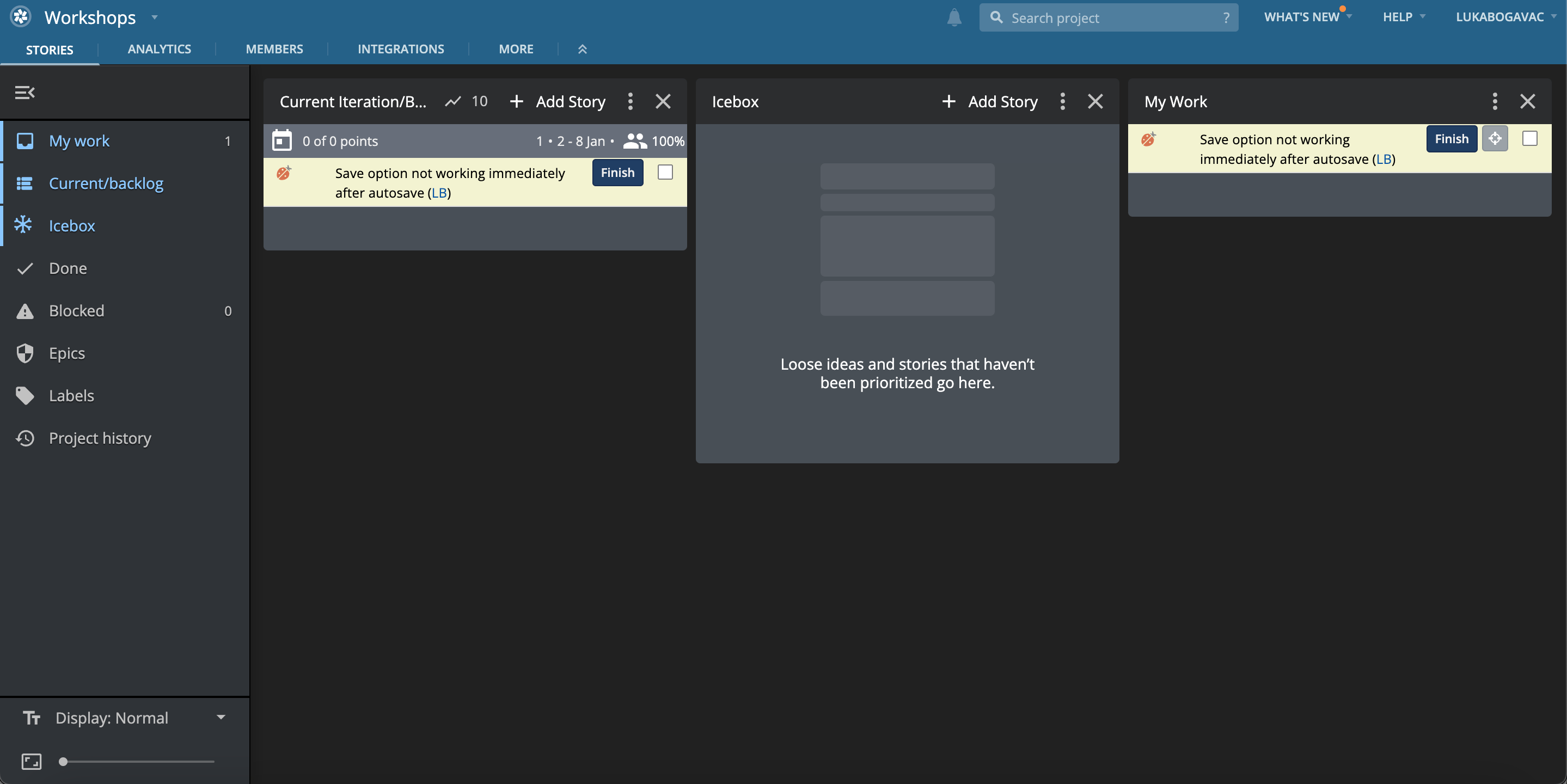Expand the Workshops project dropdown
Viewport: 1567px width, 784px height.
click(155, 17)
